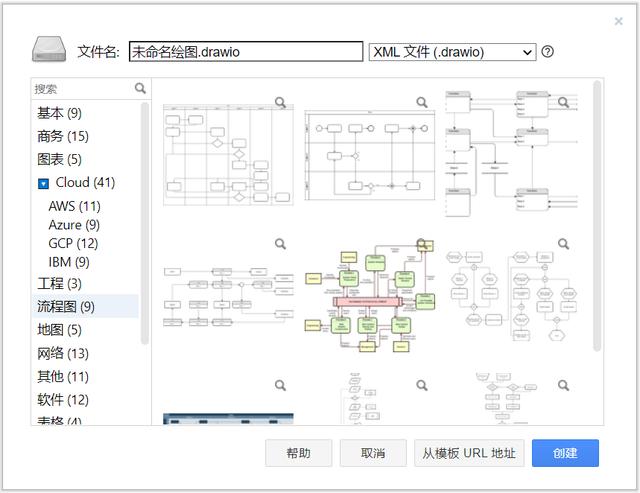Click 从模板 URL 地址 button

[x=469, y=453]
